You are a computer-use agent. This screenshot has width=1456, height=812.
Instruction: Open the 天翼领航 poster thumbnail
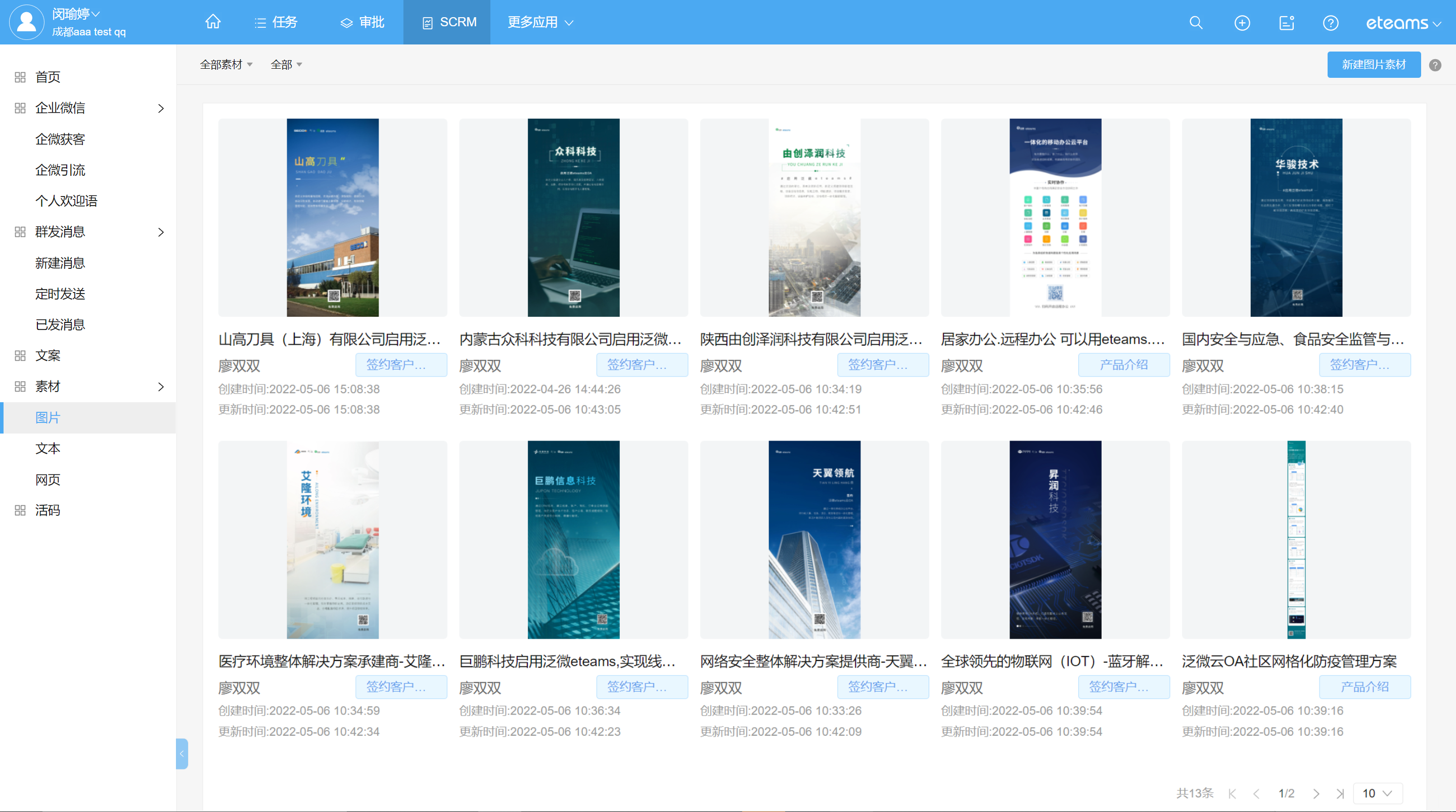click(814, 540)
